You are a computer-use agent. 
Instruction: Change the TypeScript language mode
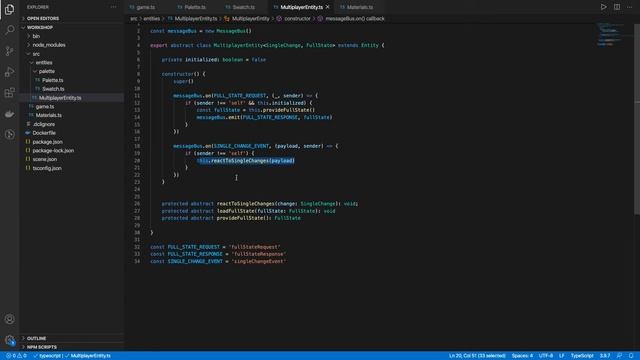tap(582, 356)
